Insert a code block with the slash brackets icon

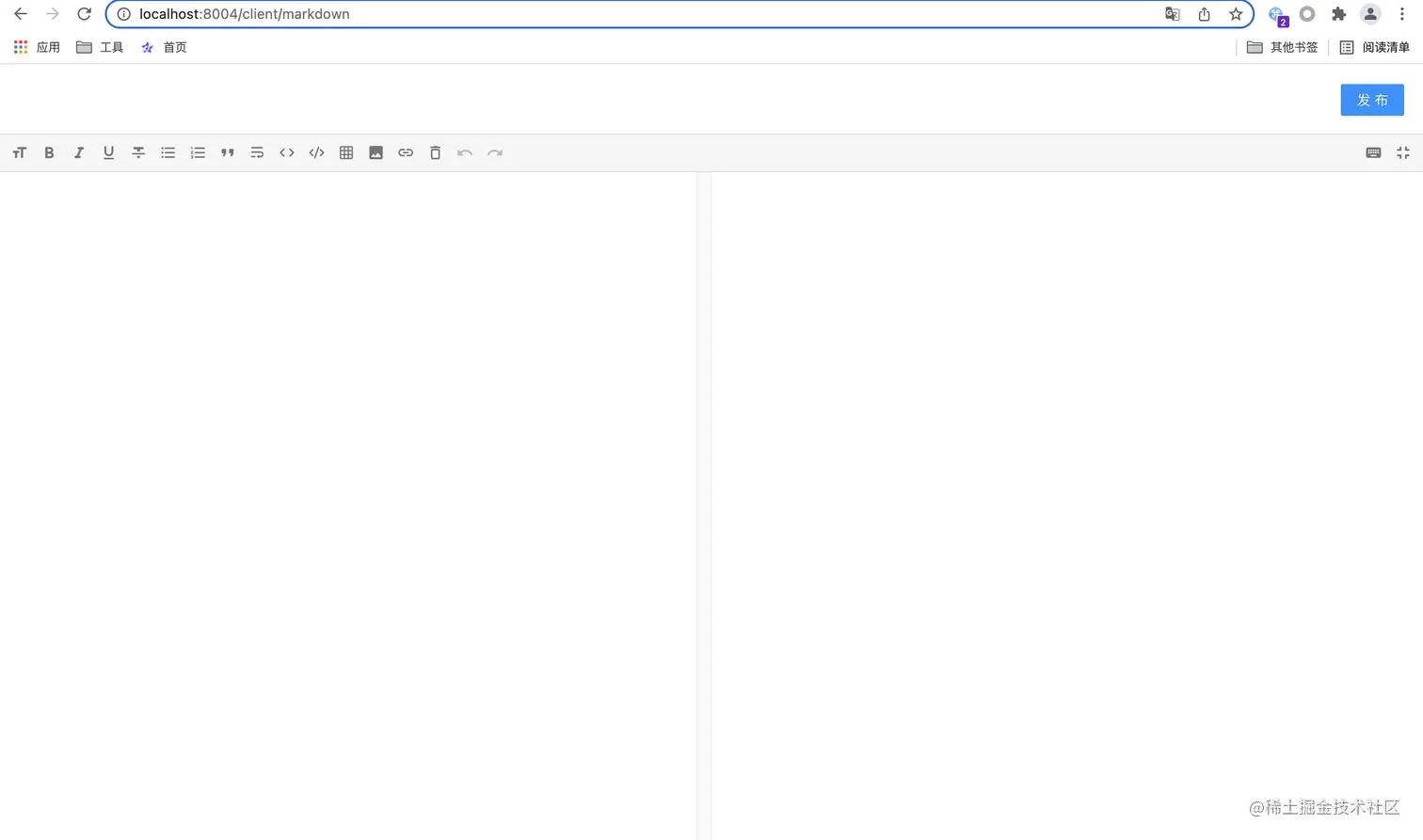[316, 152]
